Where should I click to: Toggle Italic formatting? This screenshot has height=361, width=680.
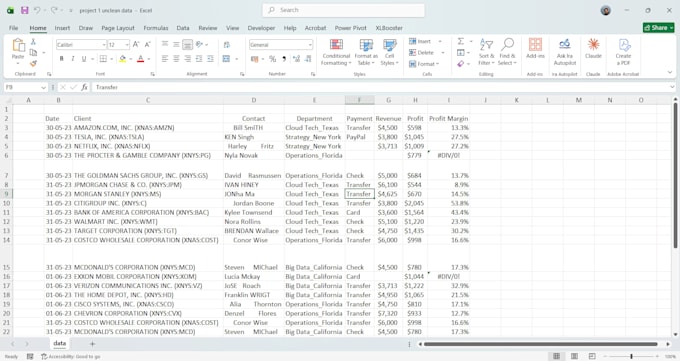click(72, 59)
